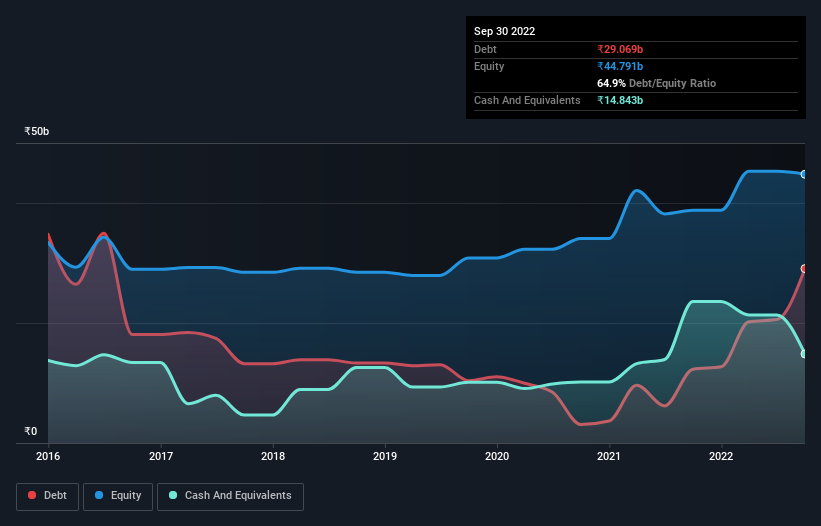
Task: Select the Debt endpoint marker on chart
Action: [804, 268]
